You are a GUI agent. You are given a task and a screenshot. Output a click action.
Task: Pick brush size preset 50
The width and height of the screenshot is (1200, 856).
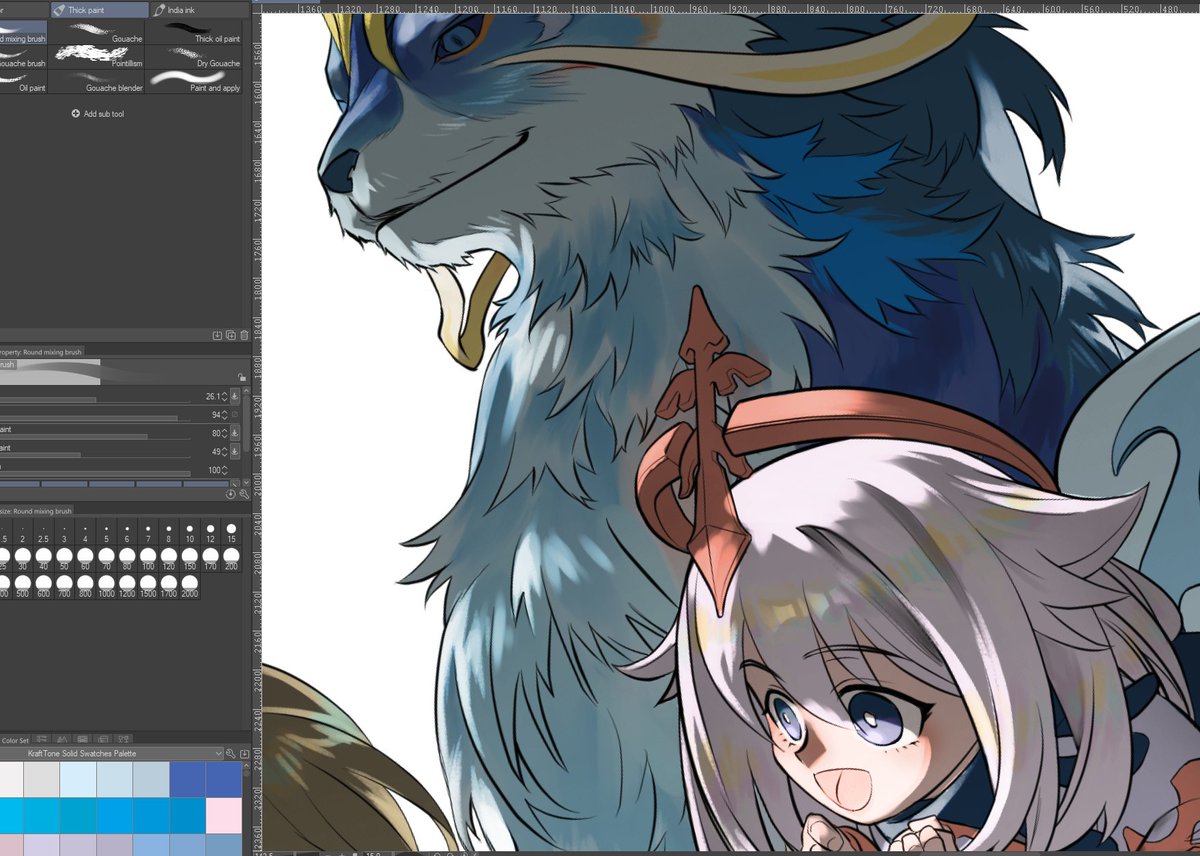point(63,559)
